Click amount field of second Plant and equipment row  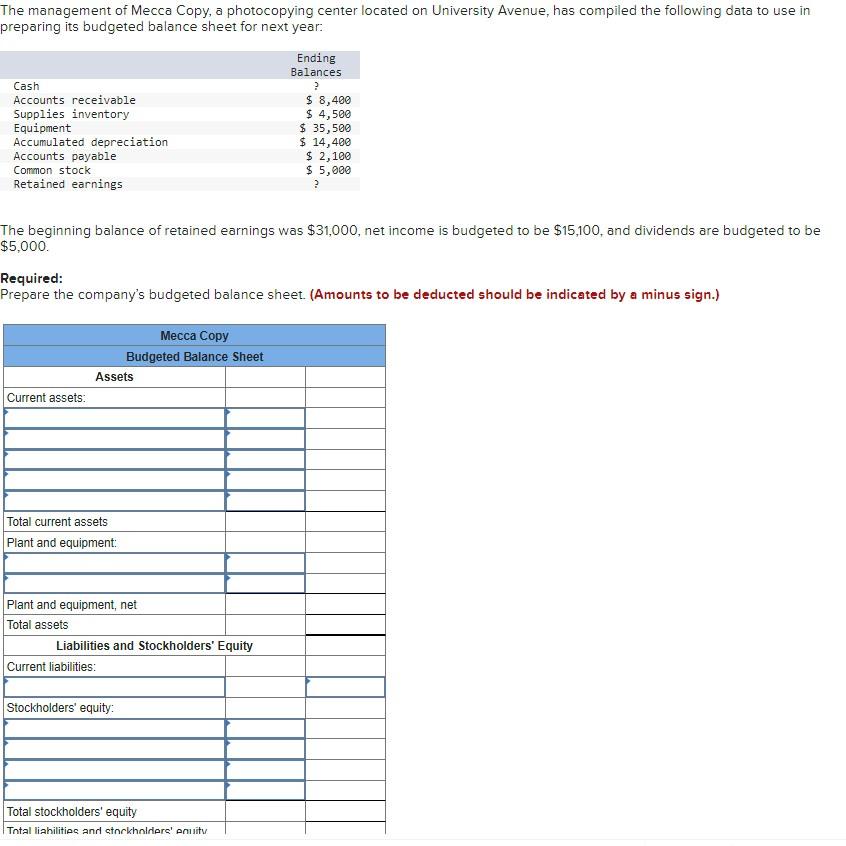[x=265, y=583]
